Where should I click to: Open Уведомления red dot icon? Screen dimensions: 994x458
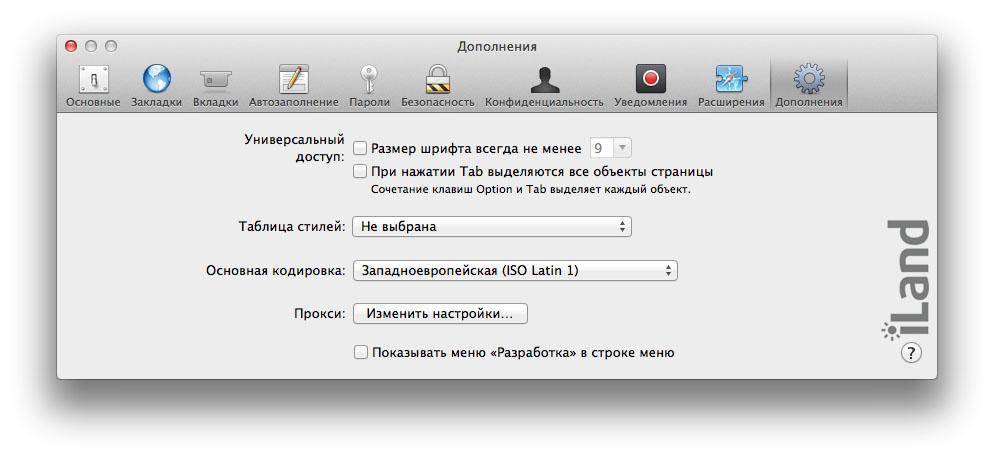[x=650, y=79]
